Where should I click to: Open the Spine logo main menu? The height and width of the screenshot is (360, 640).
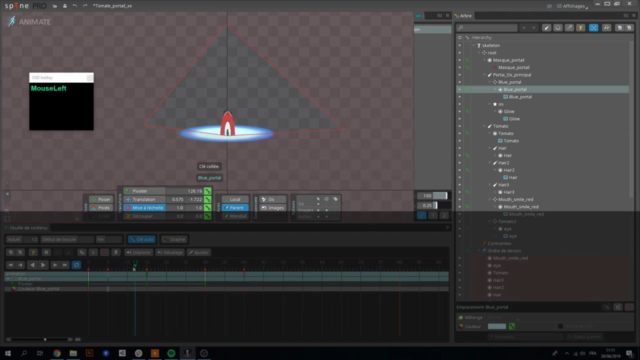click(x=17, y=6)
